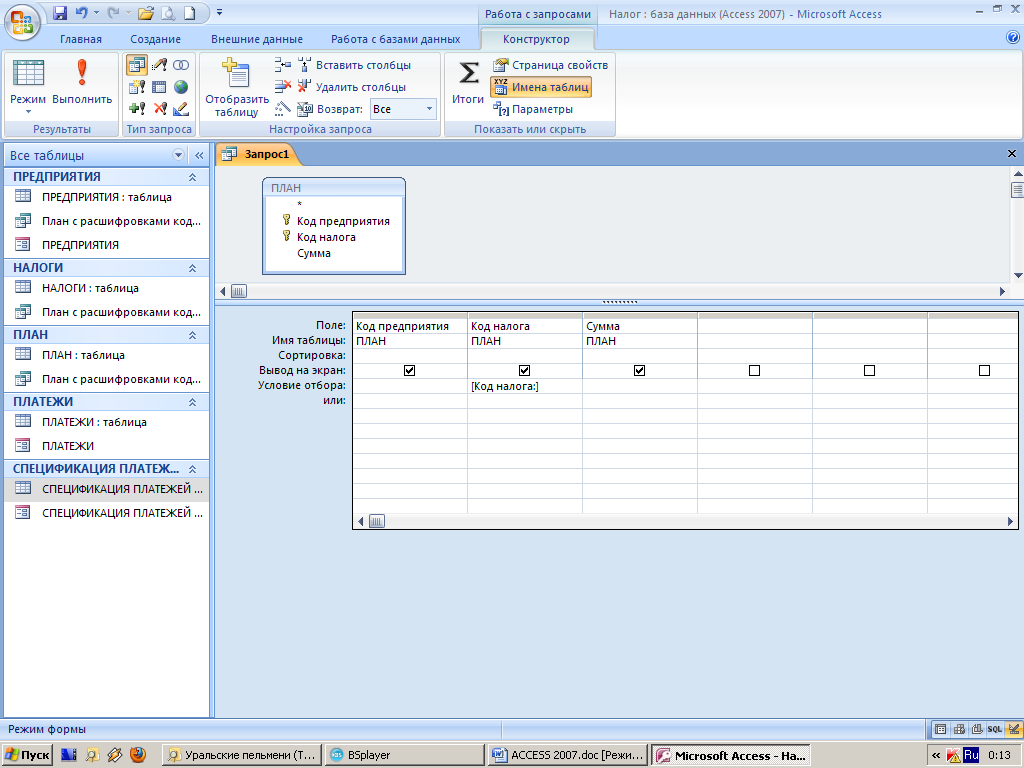Choose the Update query type (pencil) icon
This screenshot has width=1024, height=768.
point(181,108)
